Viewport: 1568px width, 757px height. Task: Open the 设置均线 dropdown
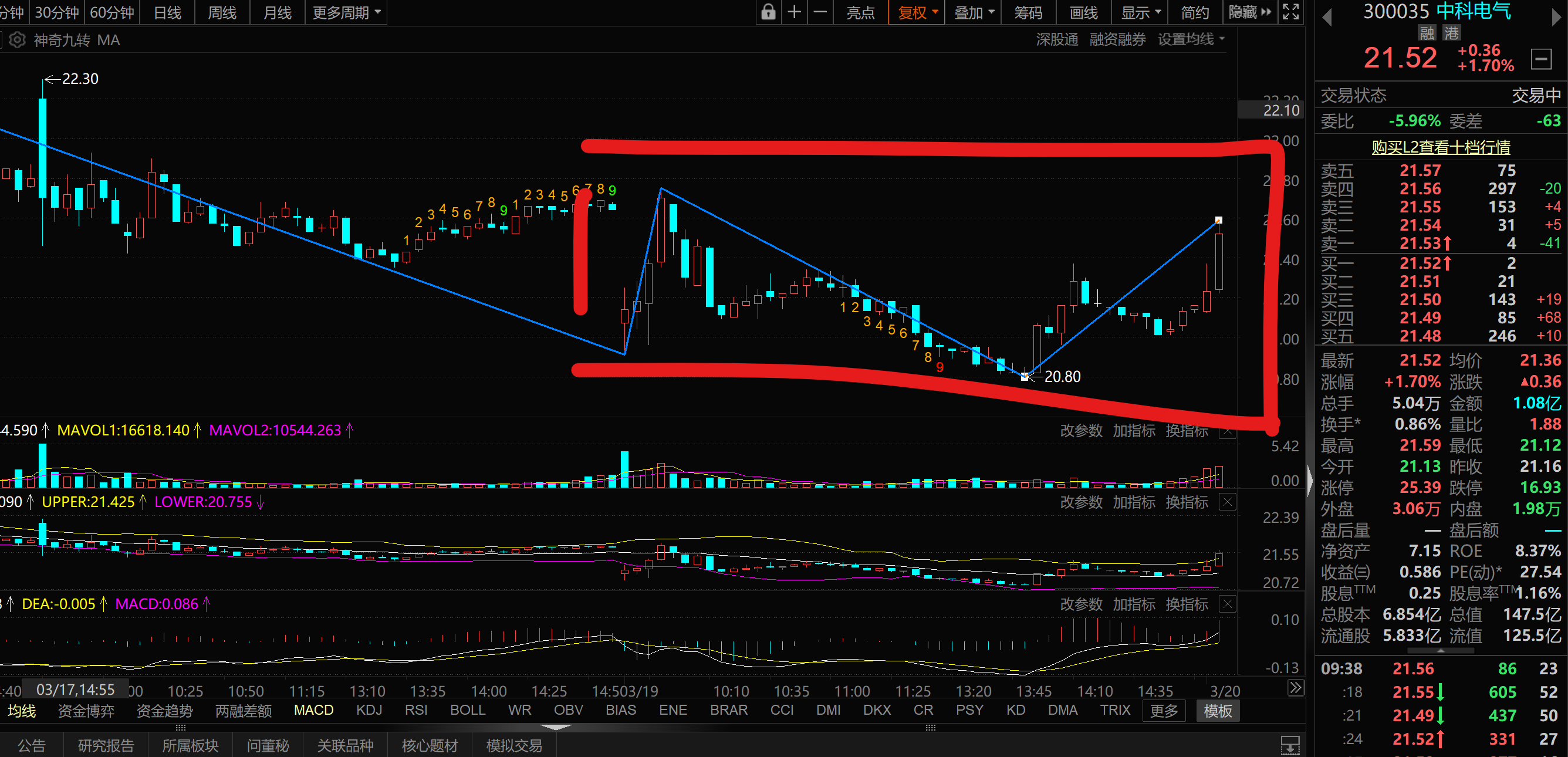1191,39
